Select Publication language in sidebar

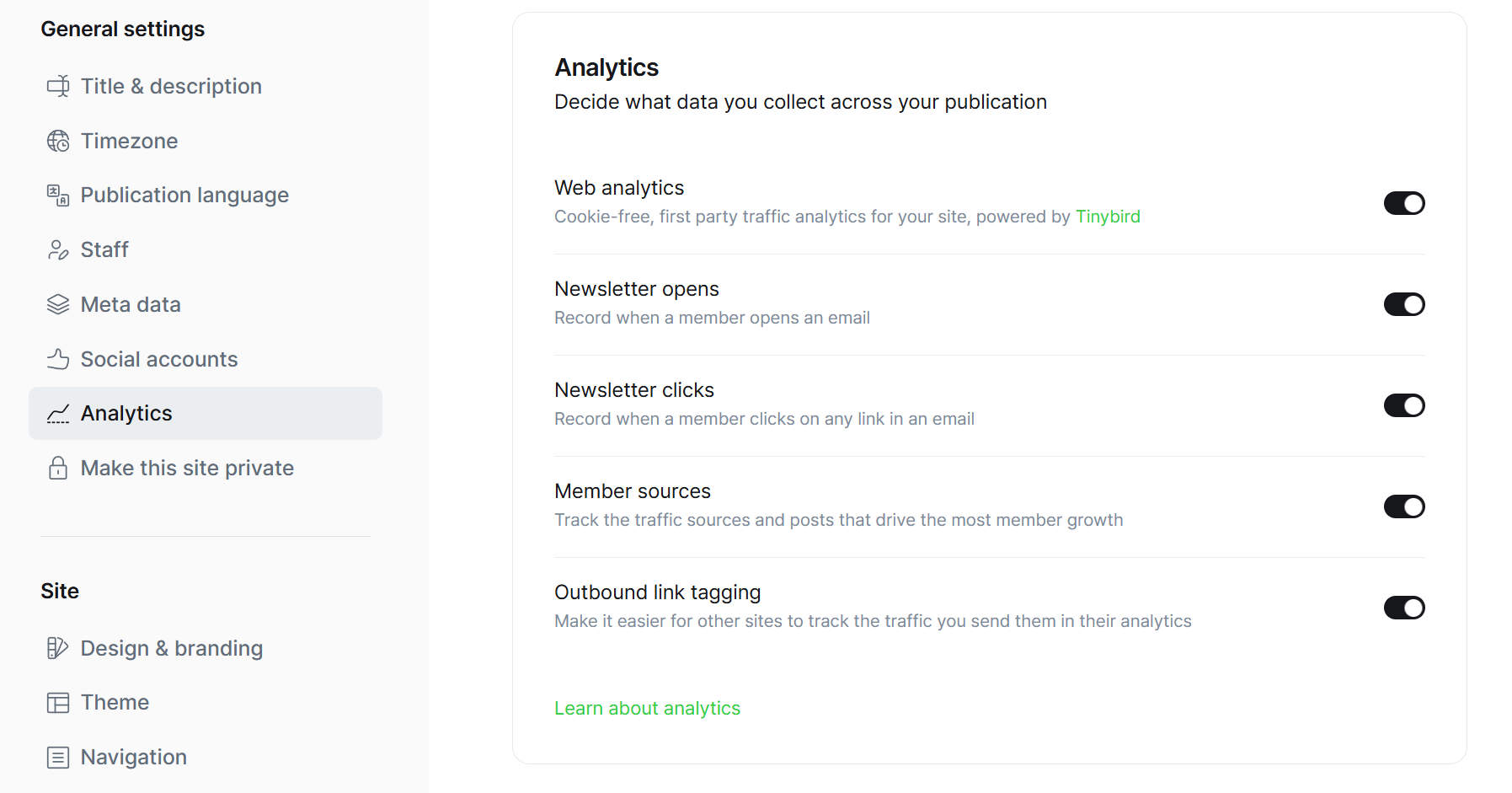[184, 196]
